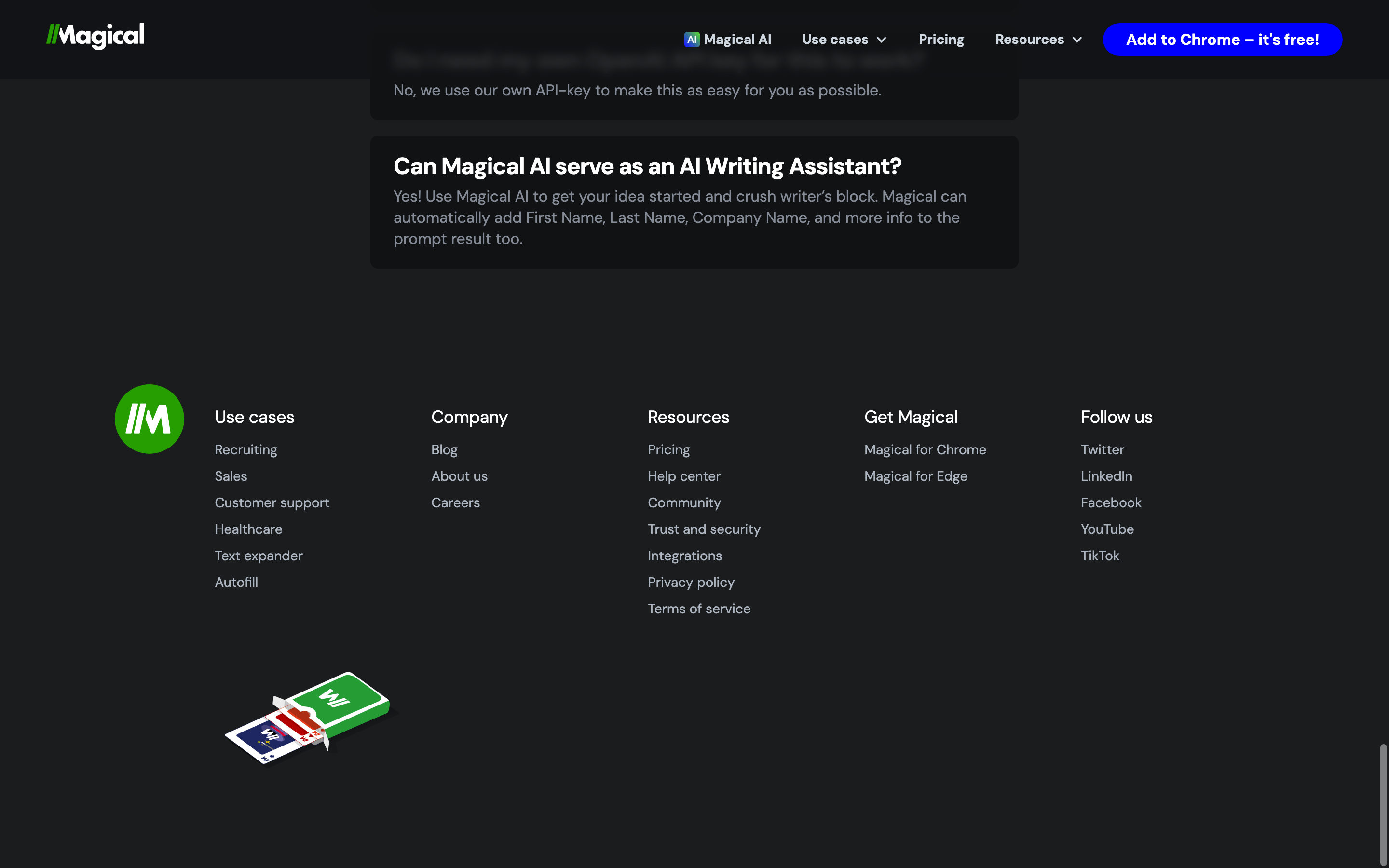
Task: Click the Resources footer column heading
Action: [688, 417]
